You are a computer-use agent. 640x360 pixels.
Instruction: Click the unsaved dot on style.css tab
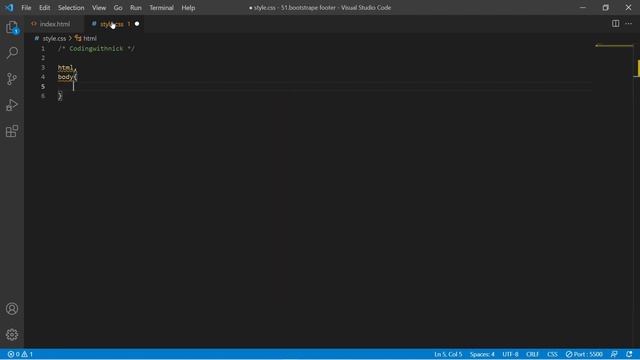137,24
